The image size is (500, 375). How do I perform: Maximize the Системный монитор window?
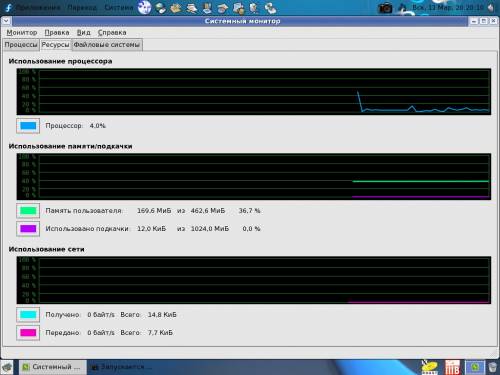(x=484, y=21)
